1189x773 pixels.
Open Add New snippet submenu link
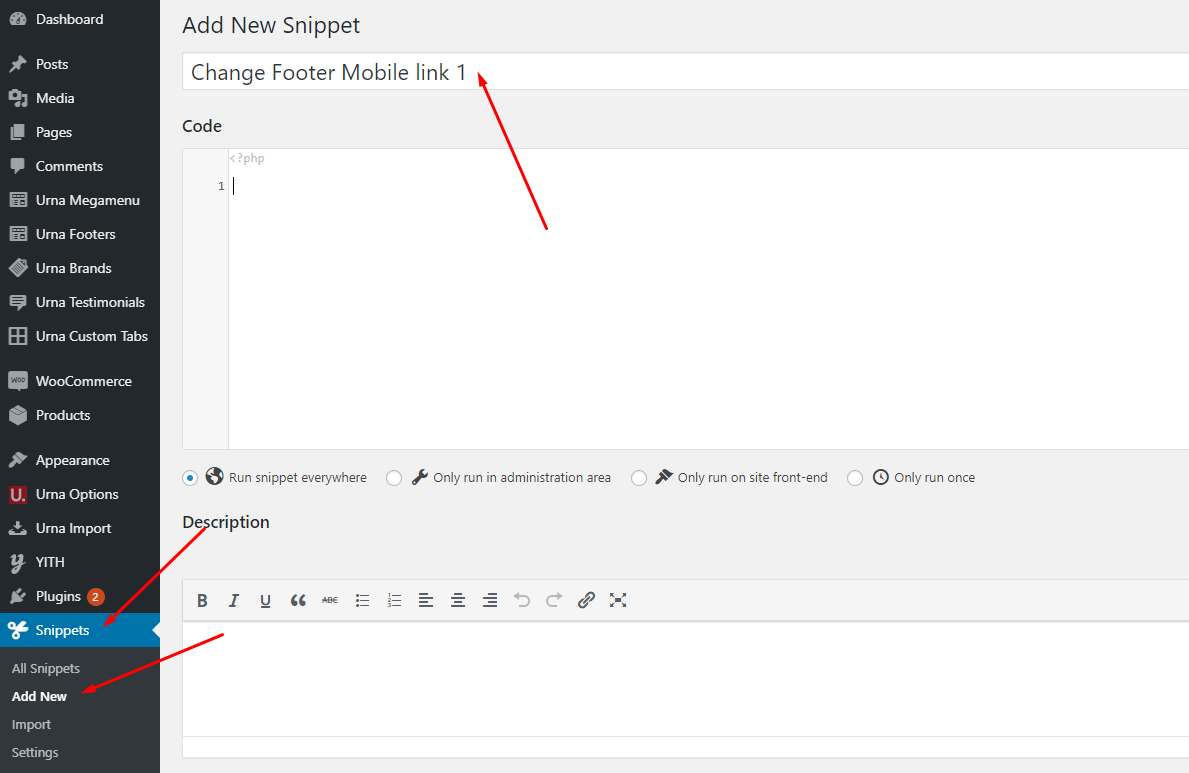39,696
